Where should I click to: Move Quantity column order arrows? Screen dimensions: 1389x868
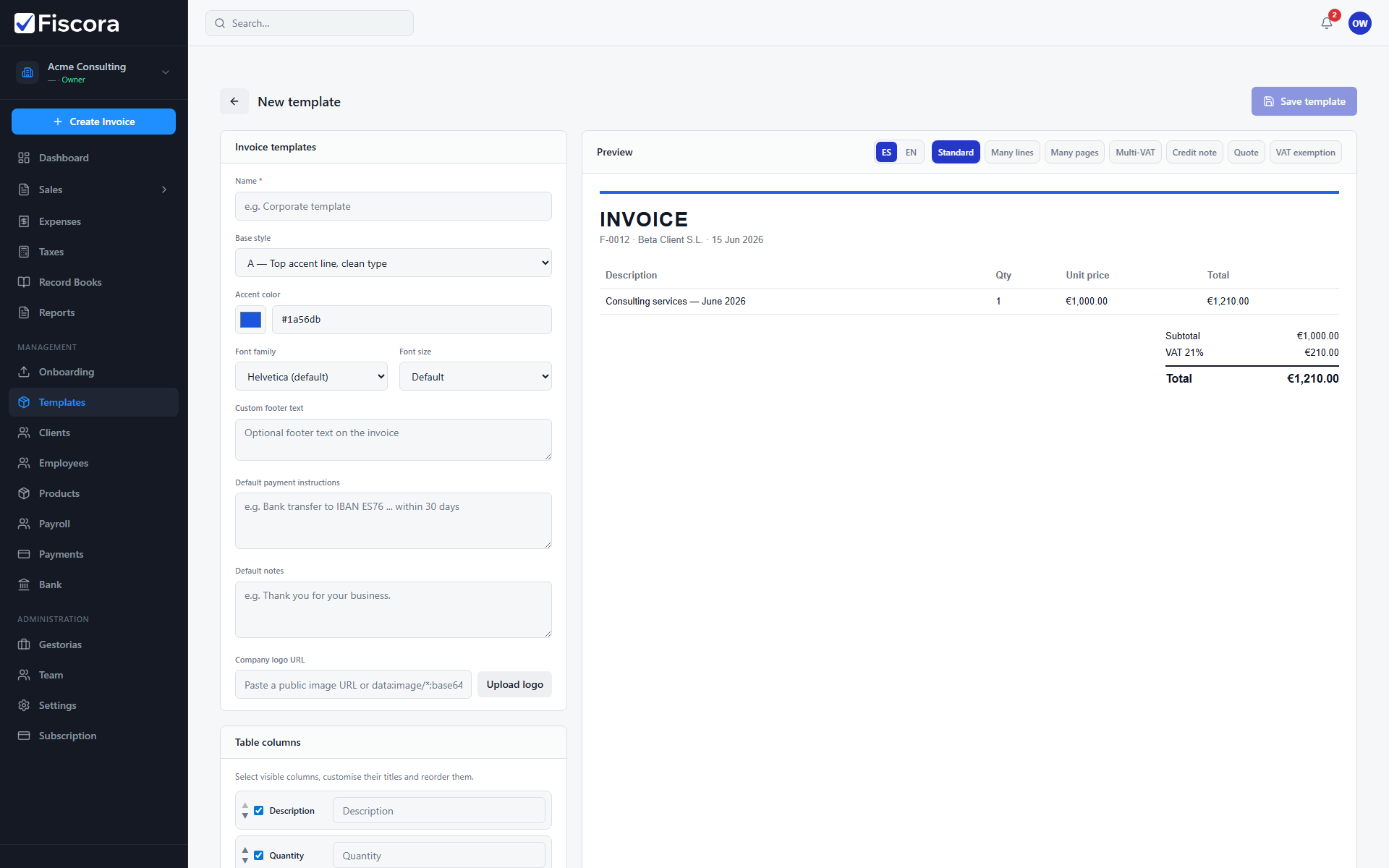coord(245,856)
